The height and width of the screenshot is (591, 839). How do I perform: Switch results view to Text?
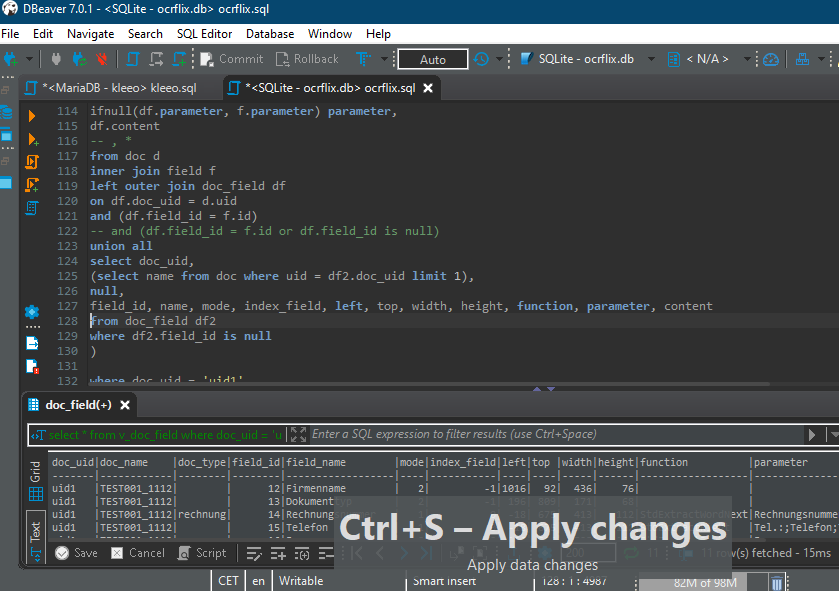click(35, 538)
